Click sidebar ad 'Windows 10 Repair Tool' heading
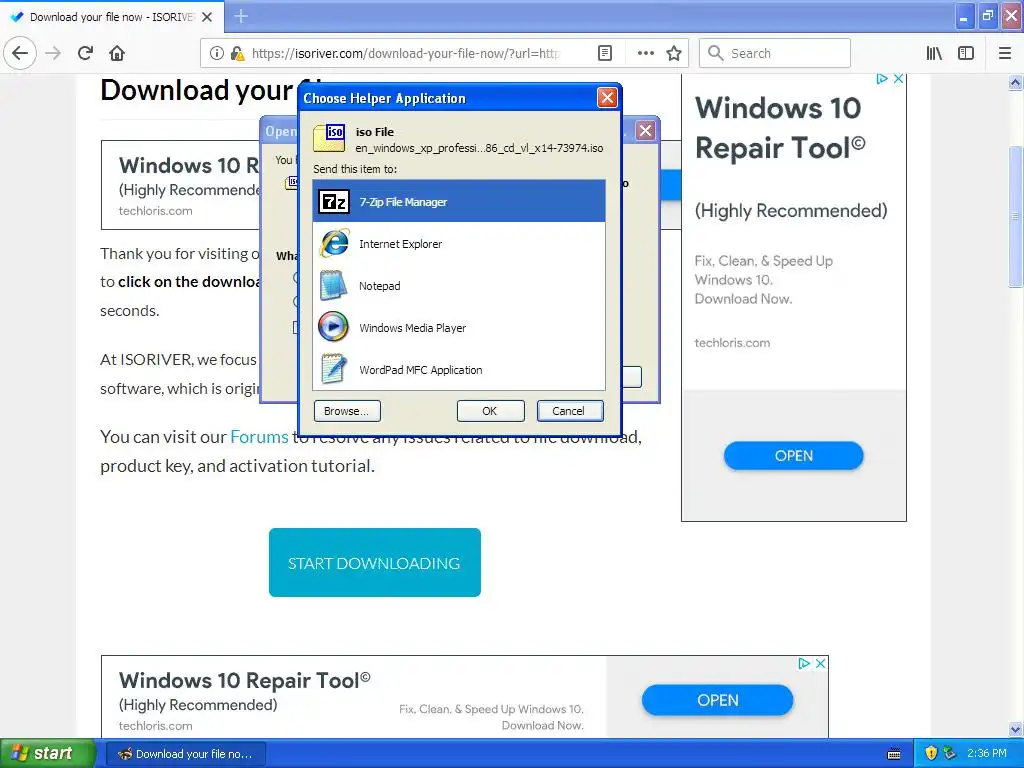This screenshot has width=1024, height=768. 780,127
